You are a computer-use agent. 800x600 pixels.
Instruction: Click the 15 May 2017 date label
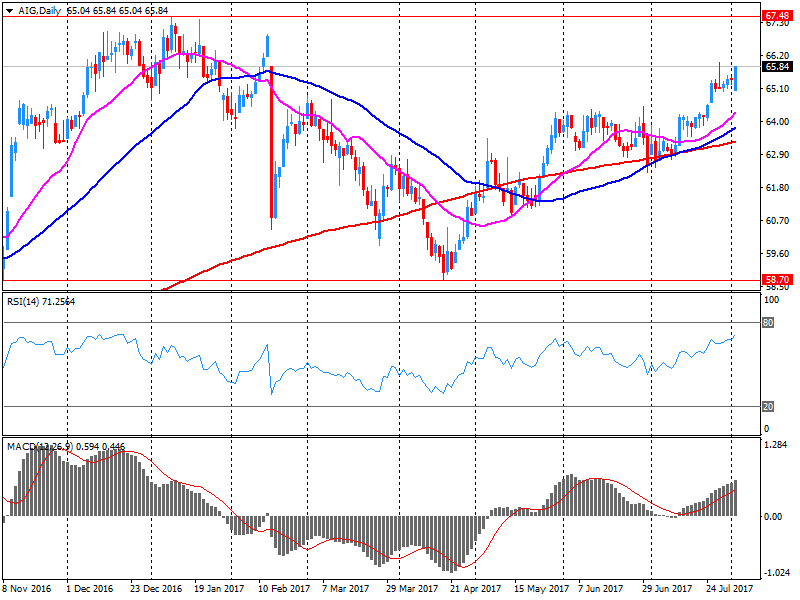[541, 589]
